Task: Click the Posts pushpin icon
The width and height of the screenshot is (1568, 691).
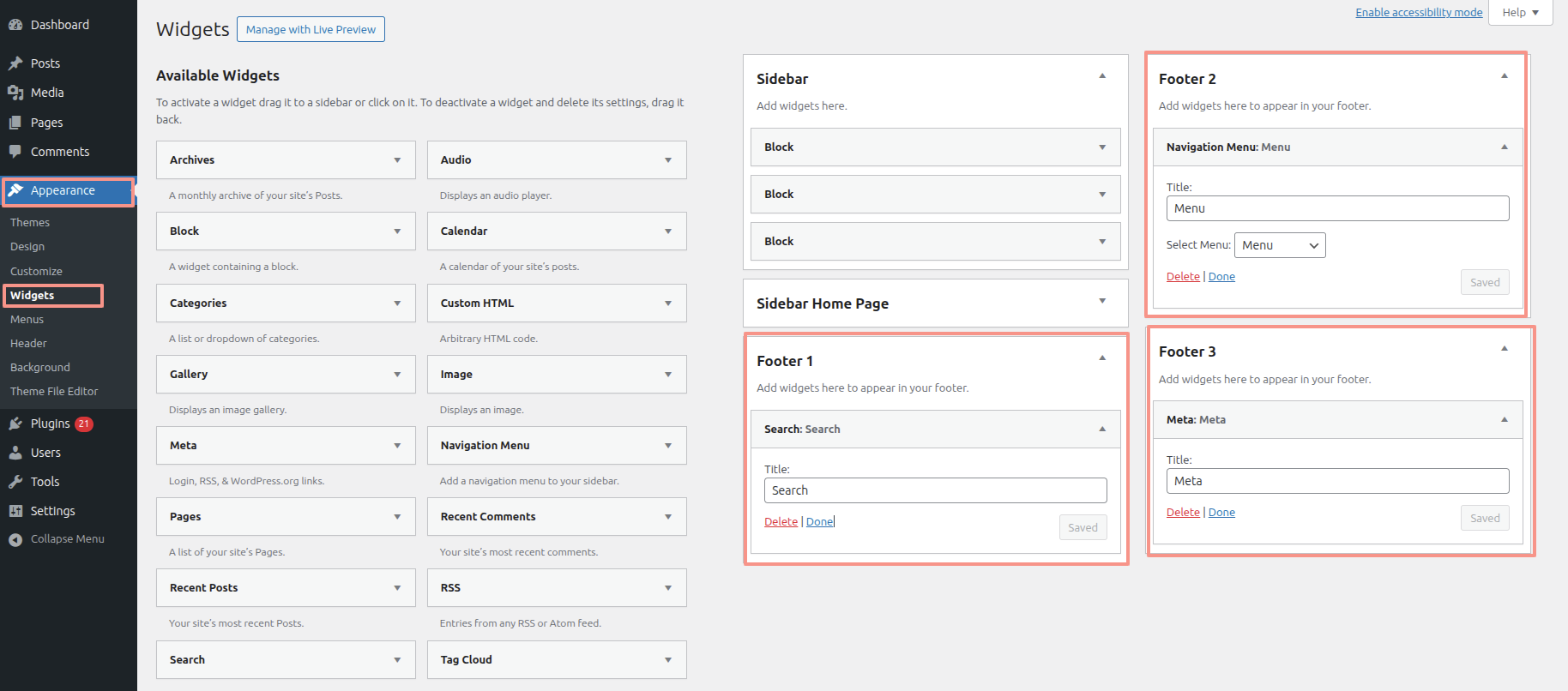Action: [x=15, y=63]
